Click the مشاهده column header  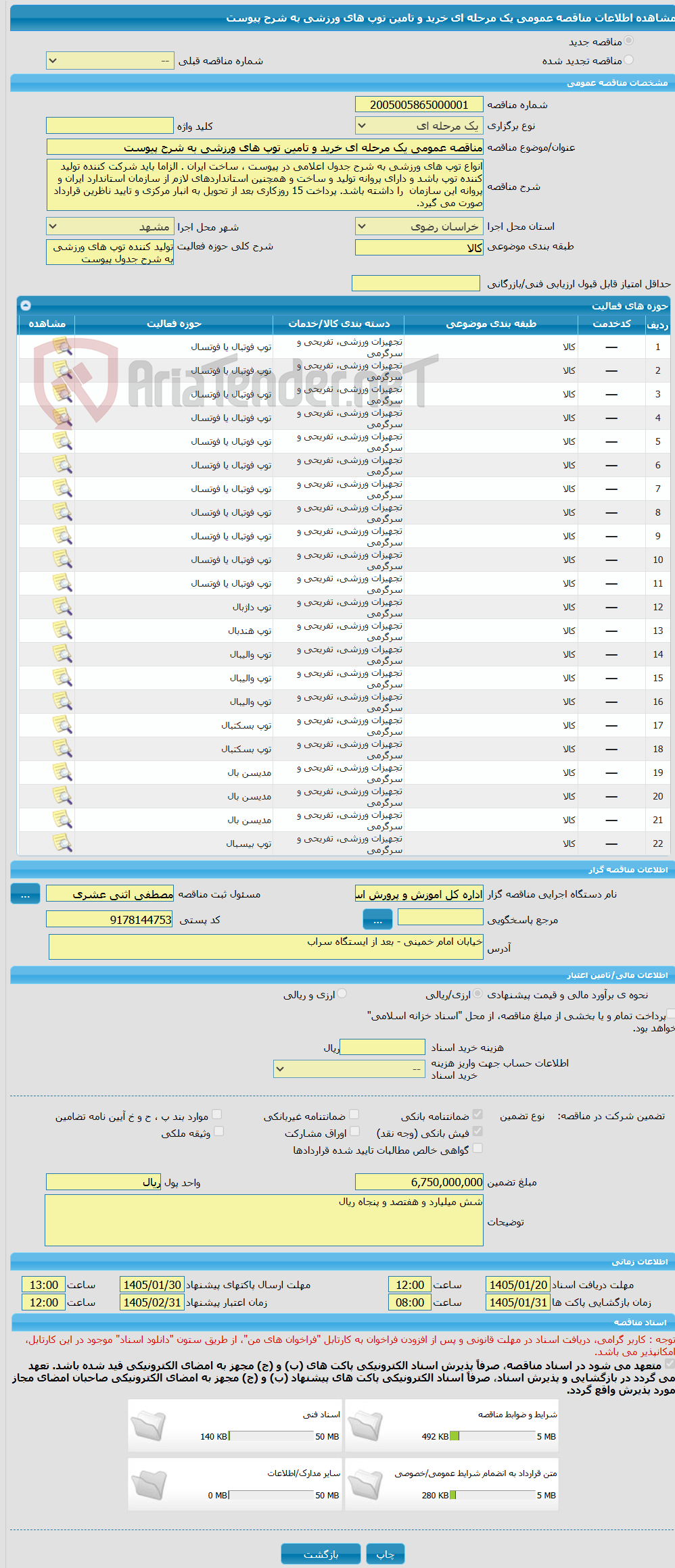point(47,324)
